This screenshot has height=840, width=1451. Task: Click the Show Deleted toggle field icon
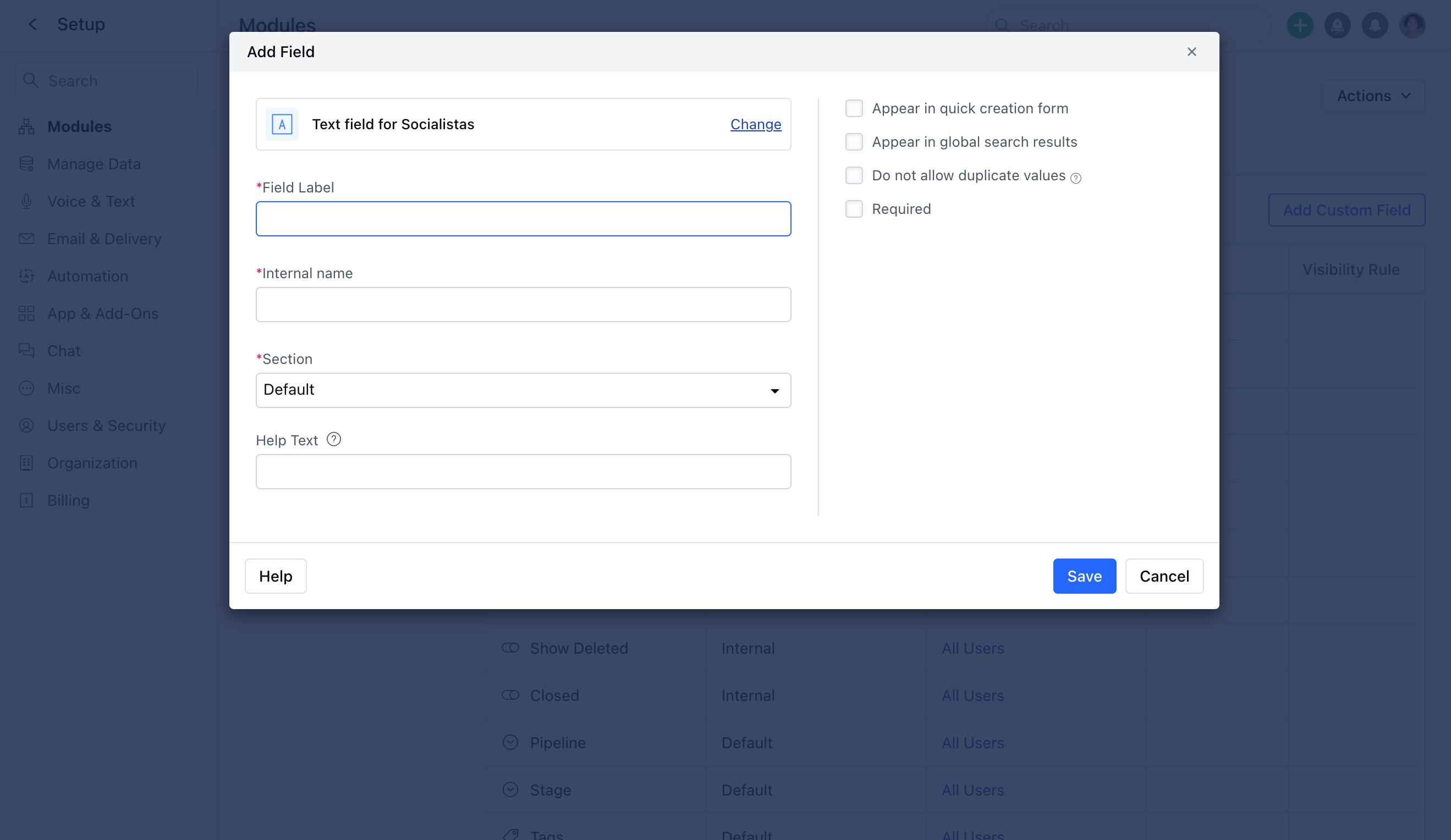coord(510,648)
